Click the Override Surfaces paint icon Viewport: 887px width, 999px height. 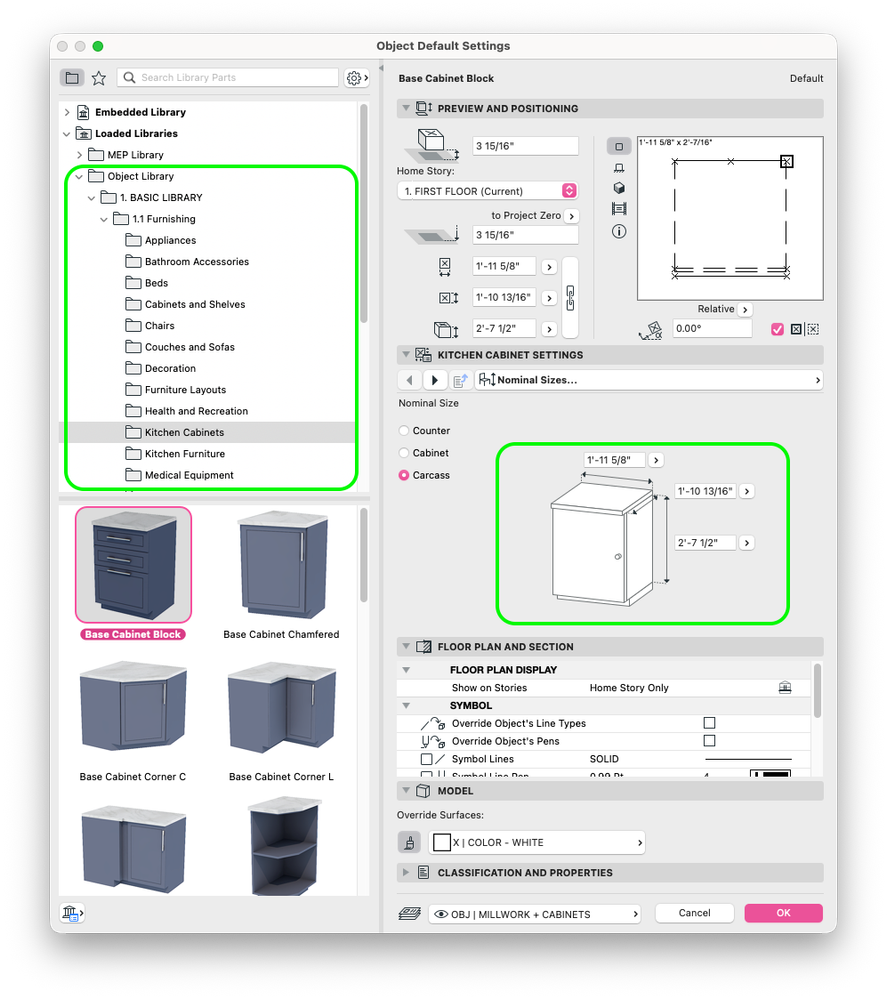tap(410, 842)
